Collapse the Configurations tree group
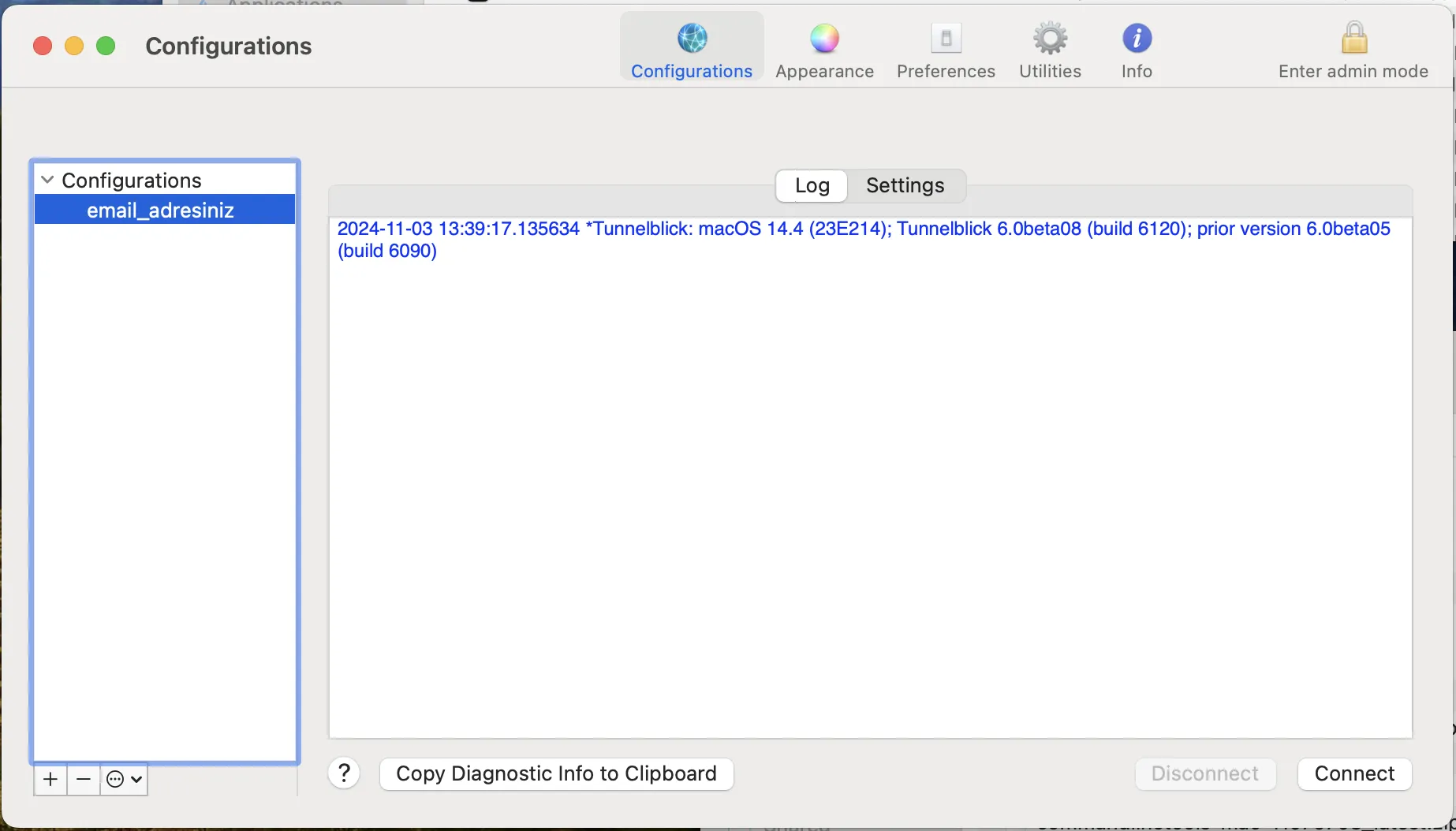 [x=47, y=180]
